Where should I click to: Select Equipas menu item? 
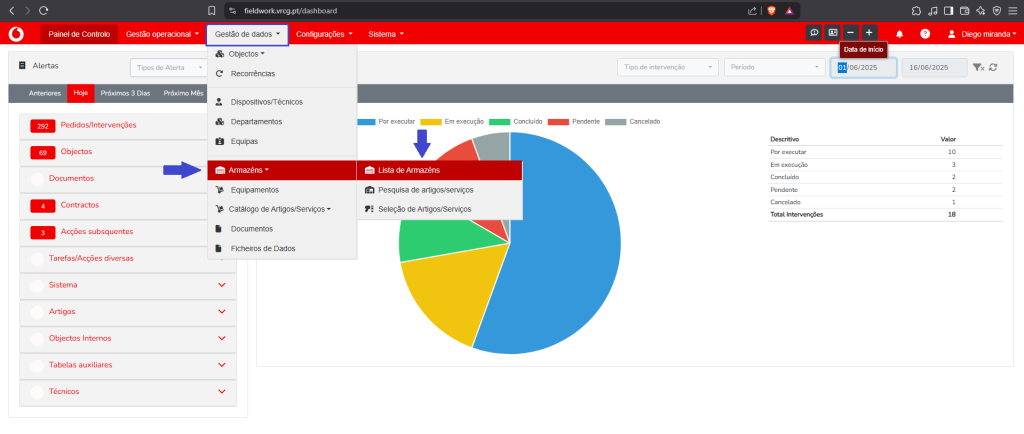[x=282, y=141]
